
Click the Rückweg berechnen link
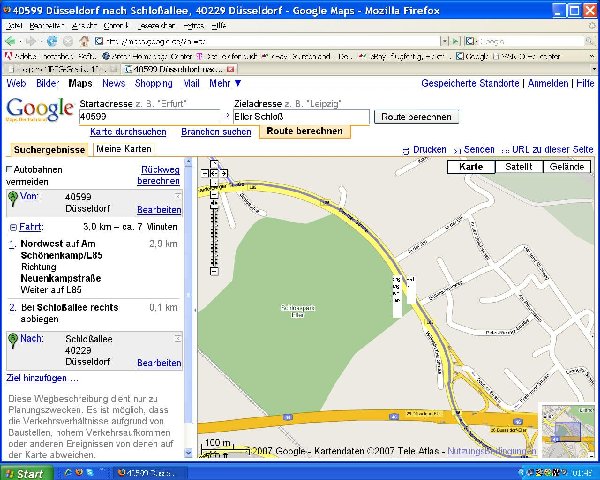[159, 176]
